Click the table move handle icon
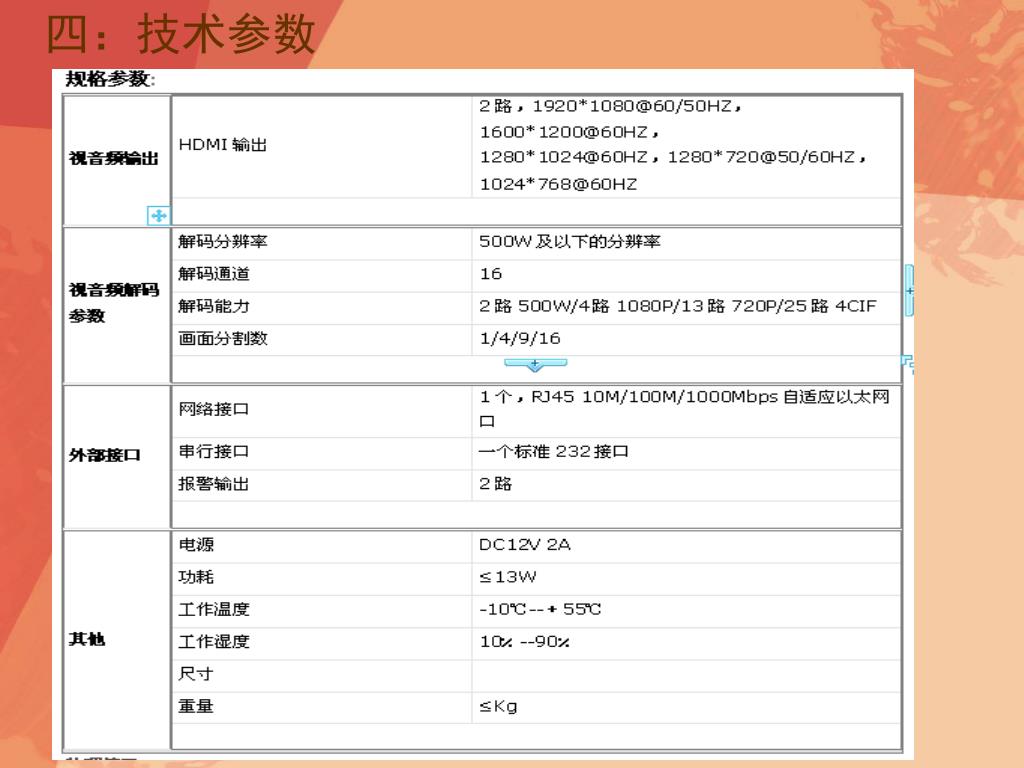This screenshot has height=768, width=1024. 159,216
